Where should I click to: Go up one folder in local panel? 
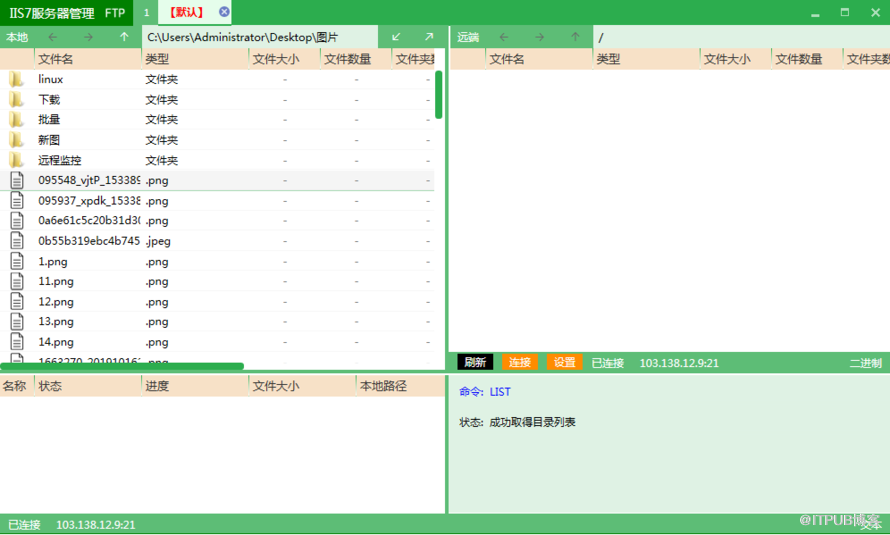(124, 37)
